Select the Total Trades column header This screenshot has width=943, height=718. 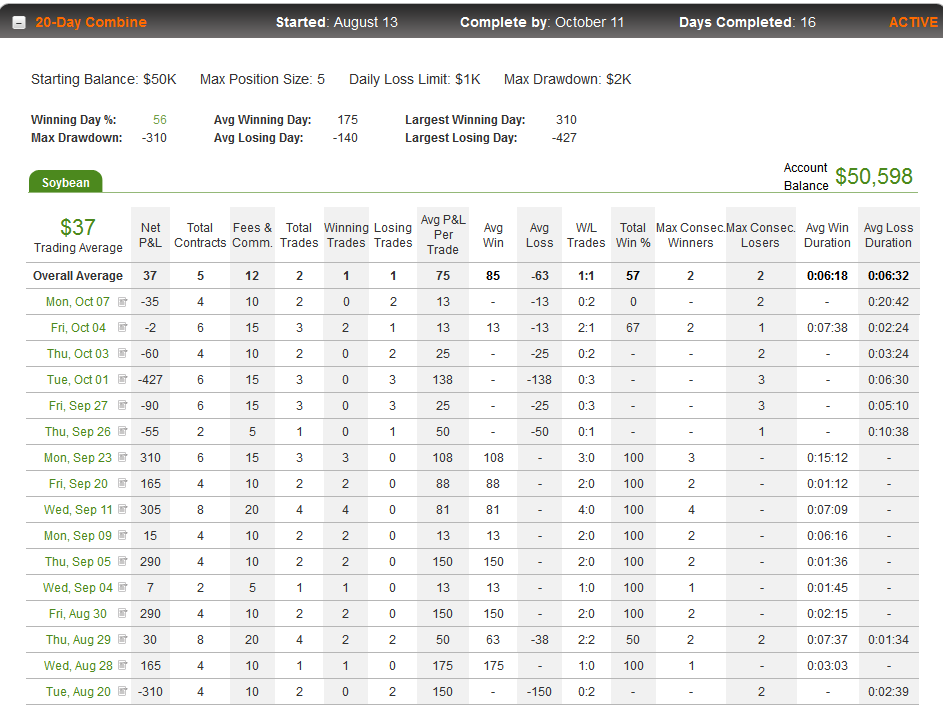click(299, 235)
